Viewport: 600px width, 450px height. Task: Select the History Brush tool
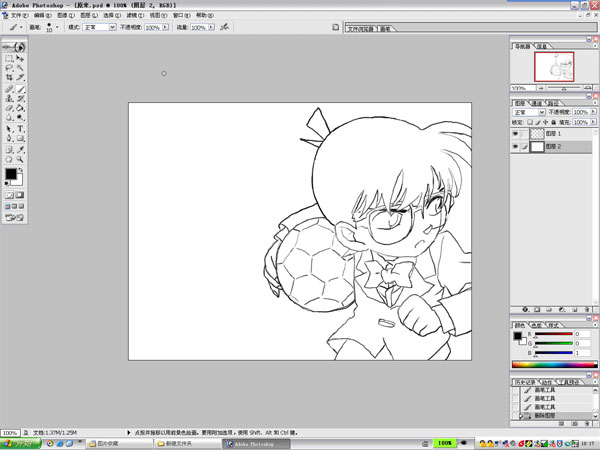point(20,98)
